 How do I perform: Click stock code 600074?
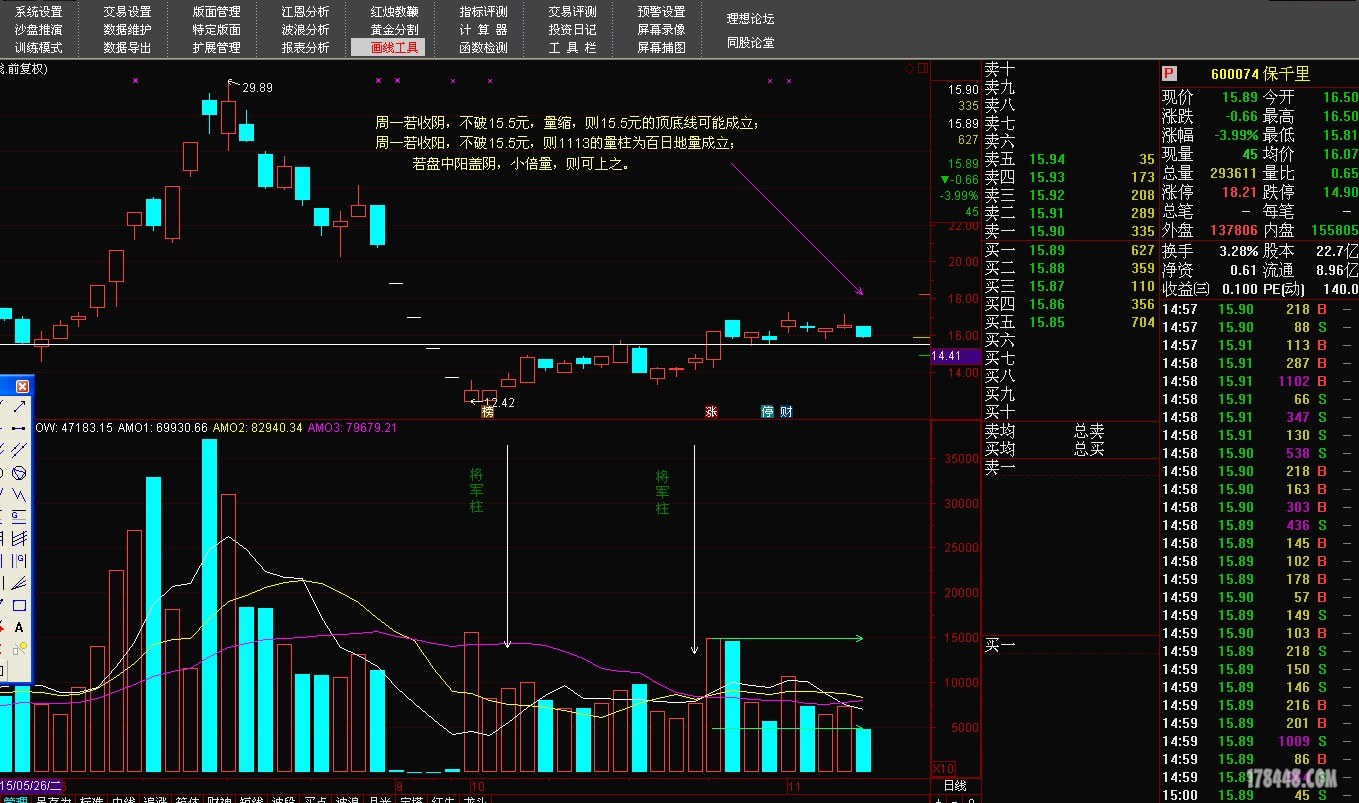1234,74
